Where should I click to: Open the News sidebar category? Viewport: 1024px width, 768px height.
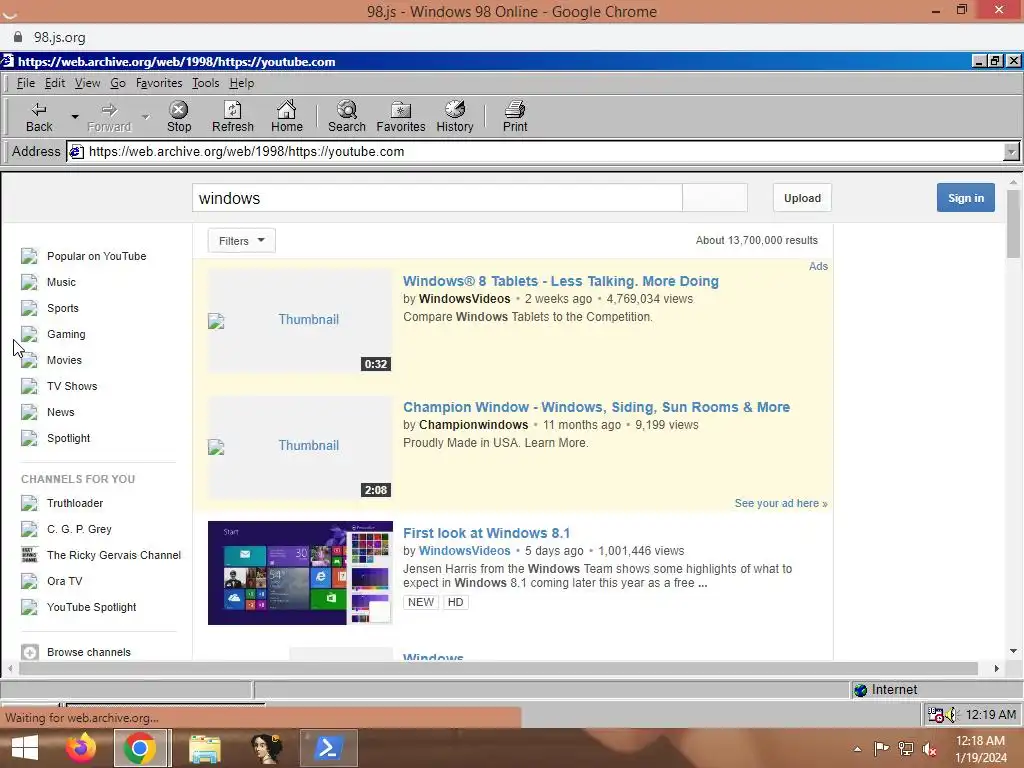point(61,412)
